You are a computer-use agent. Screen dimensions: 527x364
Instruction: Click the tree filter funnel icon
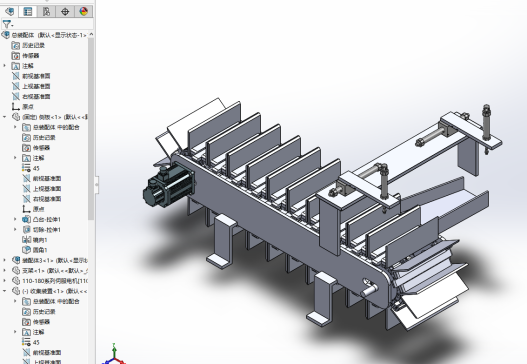[7, 24]
